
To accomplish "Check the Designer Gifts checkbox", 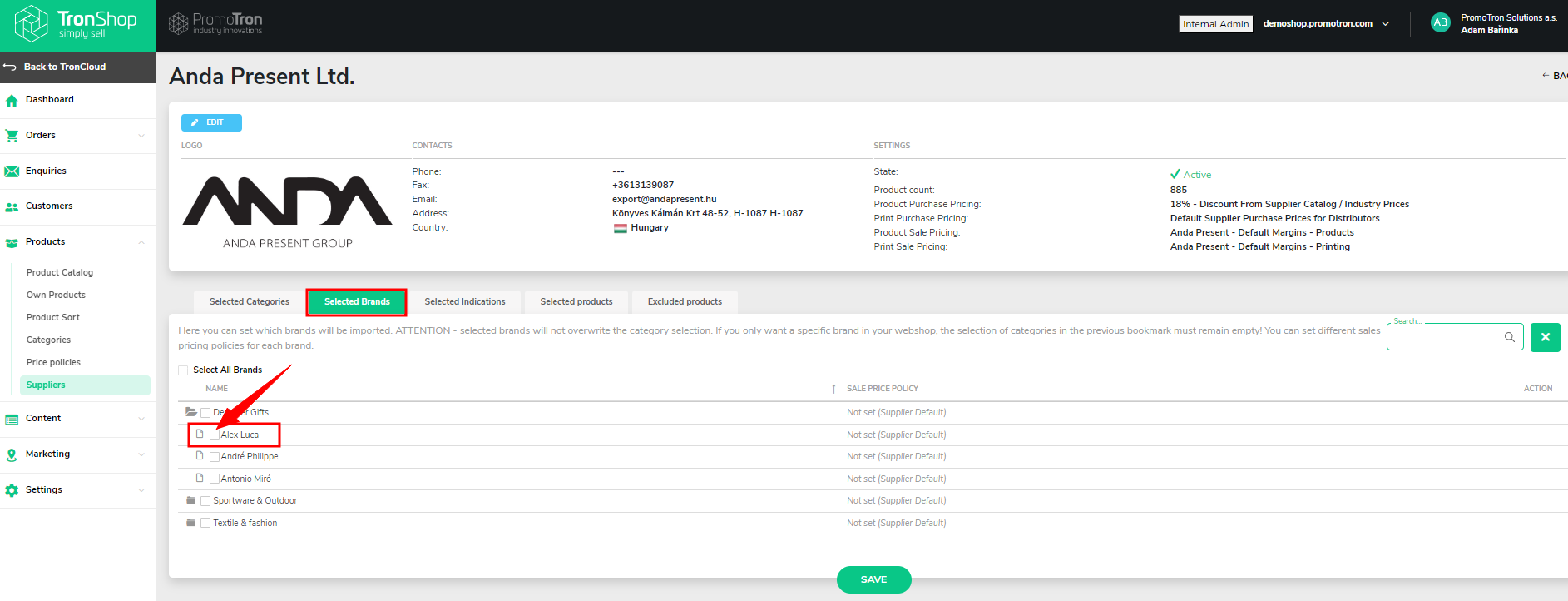I will point(205,413).
